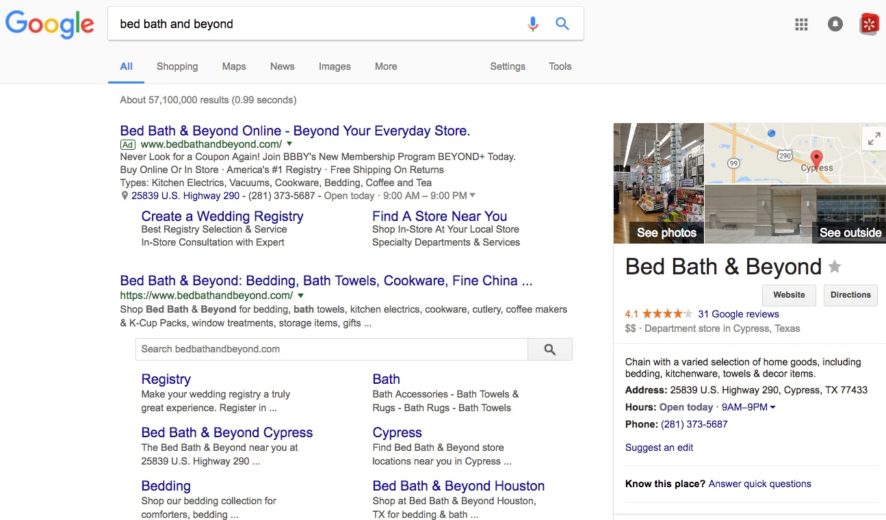
Task: Open the account avatar menu
Action: coord(869,24)
